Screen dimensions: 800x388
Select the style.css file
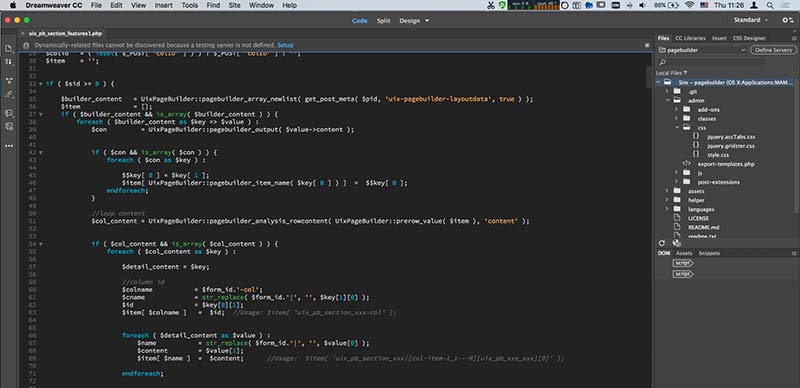pos(718,155)
